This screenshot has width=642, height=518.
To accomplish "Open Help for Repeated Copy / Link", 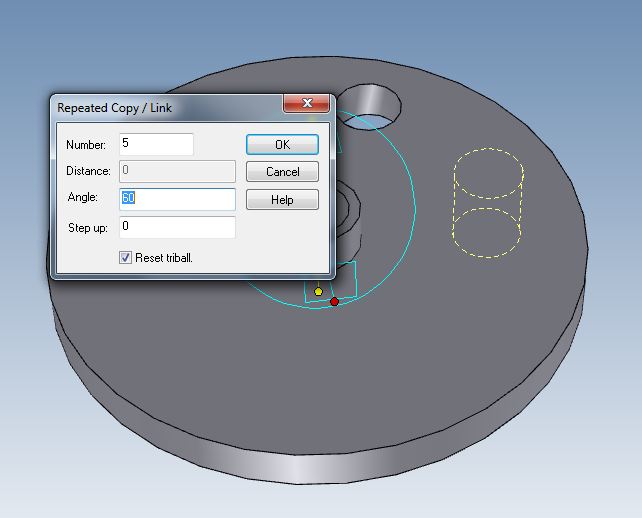I will pyautogui.click(x=282, y=200).
